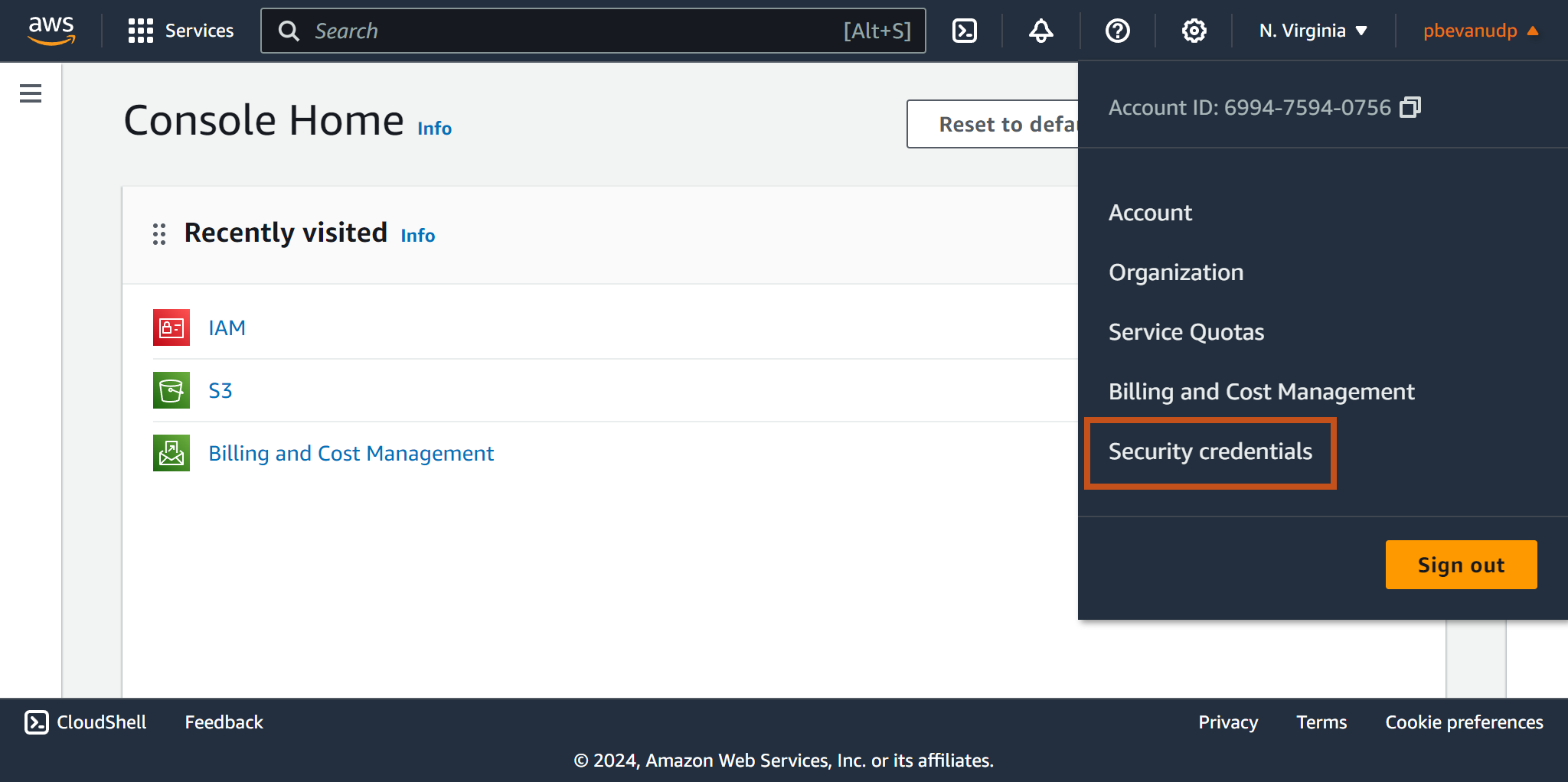The height and width of the screenshot is (782, 1568).
Task: Copy the Account ID to clipboard
Action: 1410,108
